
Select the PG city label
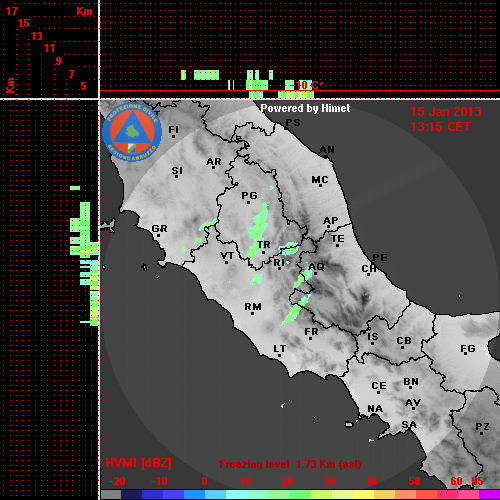pos(249,195)
